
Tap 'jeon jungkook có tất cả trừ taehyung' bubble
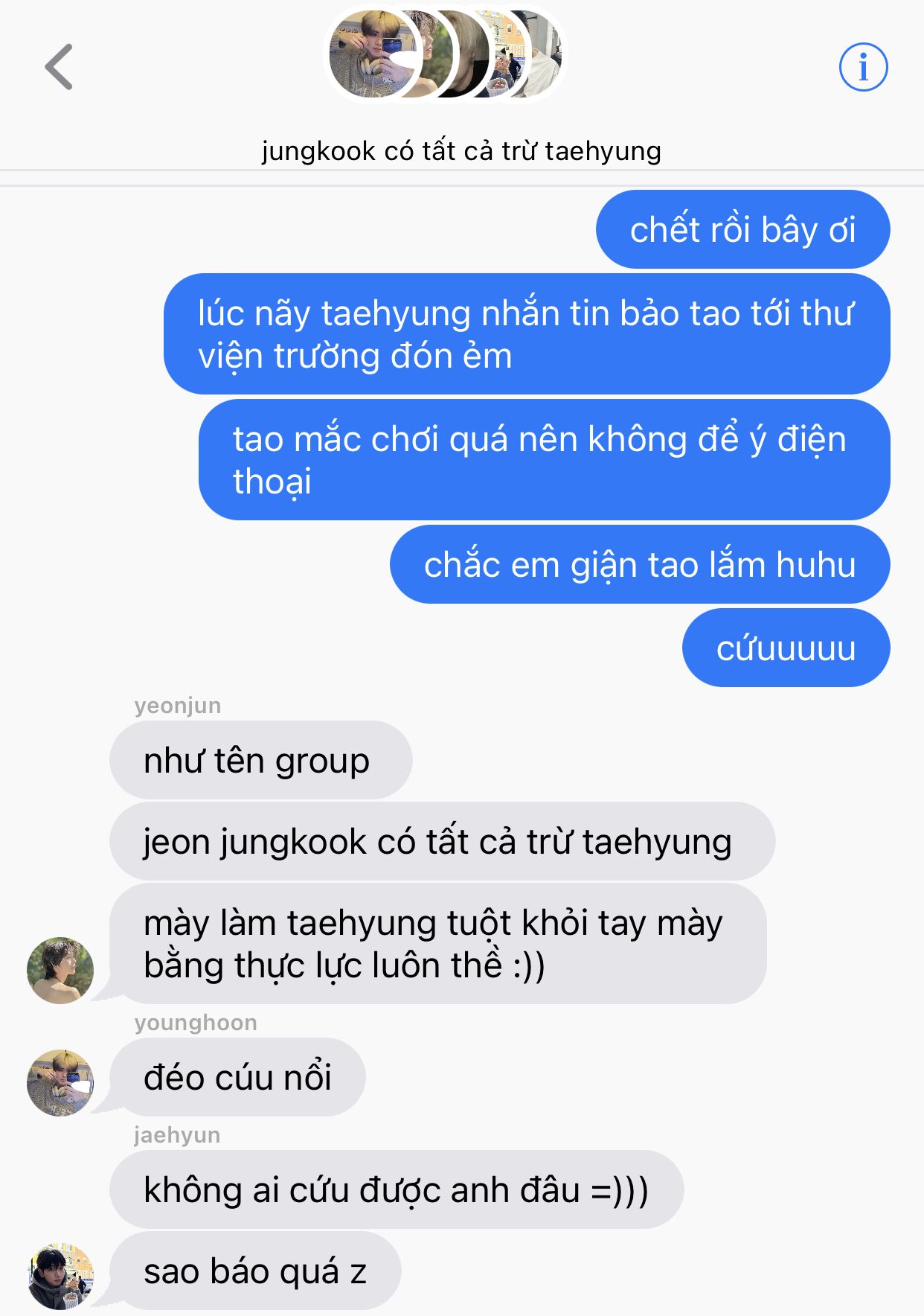coord(442,841)
